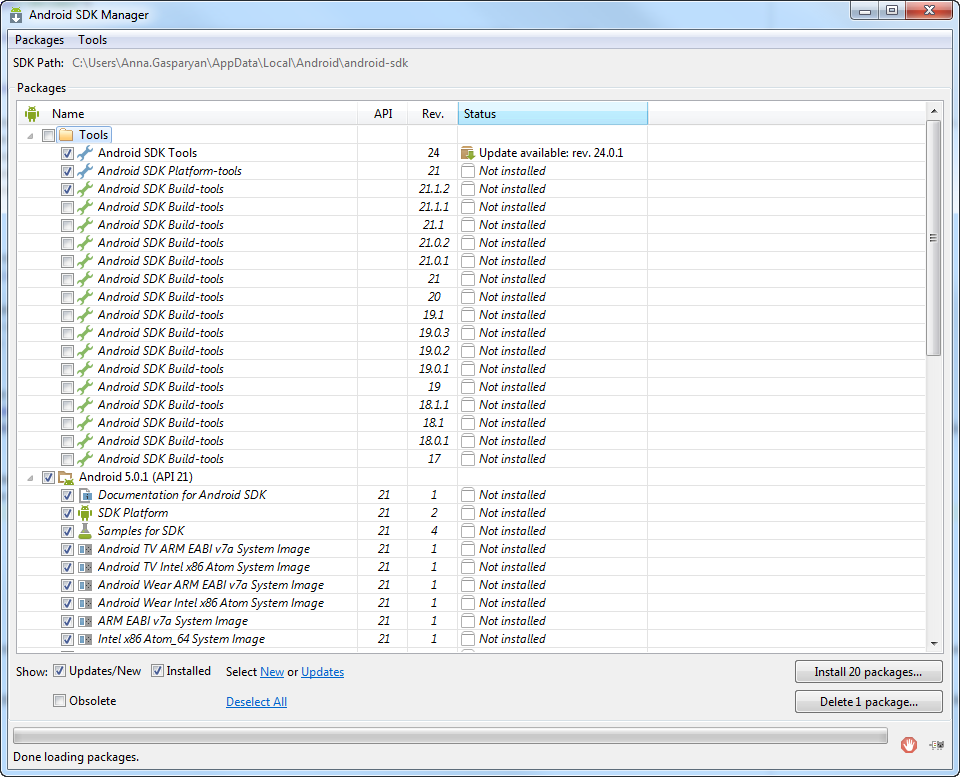Screen dimensions: 960x777
Task: Check the Tools folder checkbox
Action: [48, 135]
